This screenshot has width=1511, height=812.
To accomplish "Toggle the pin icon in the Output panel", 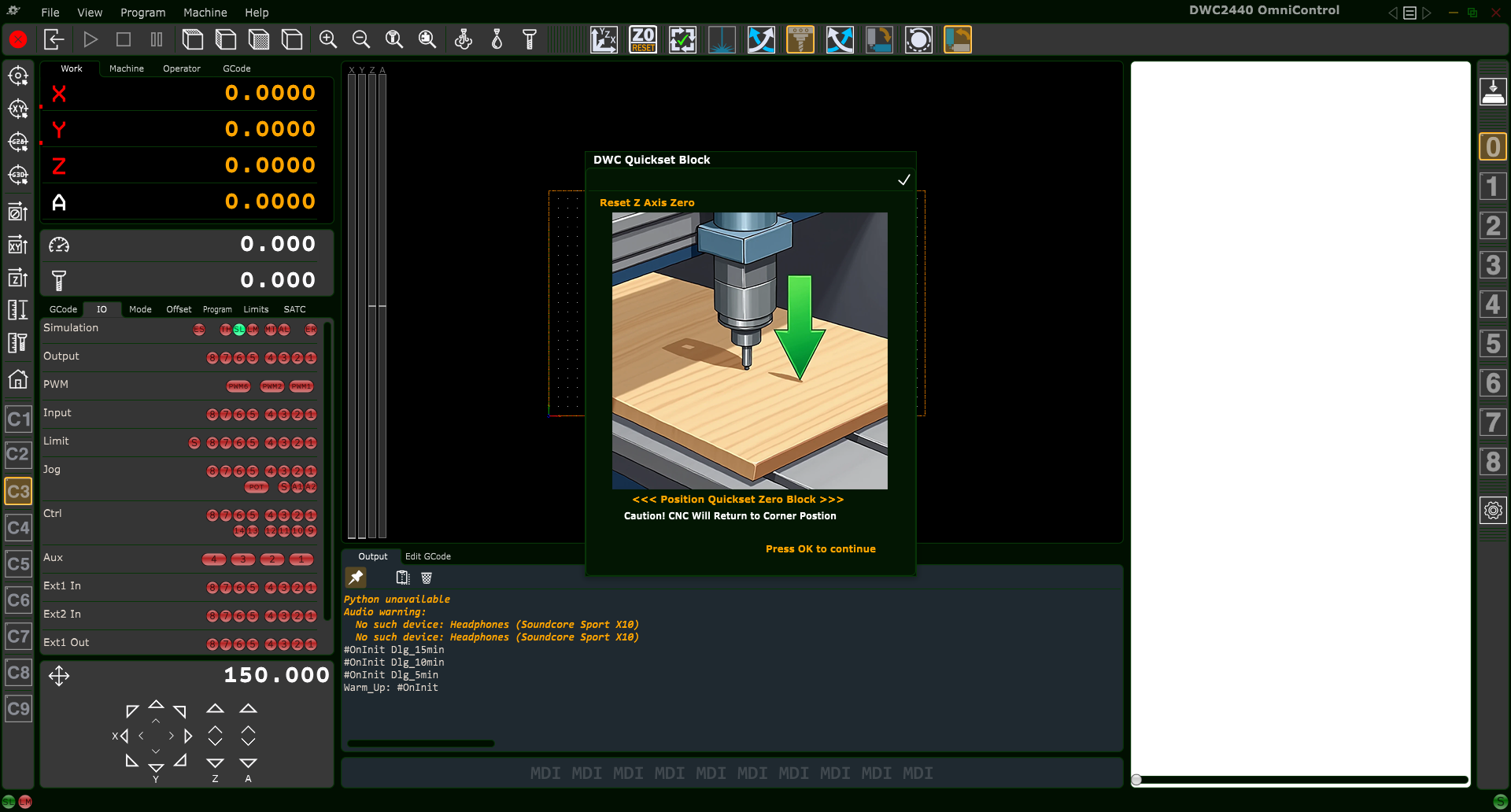I will (x=356, y=577).
